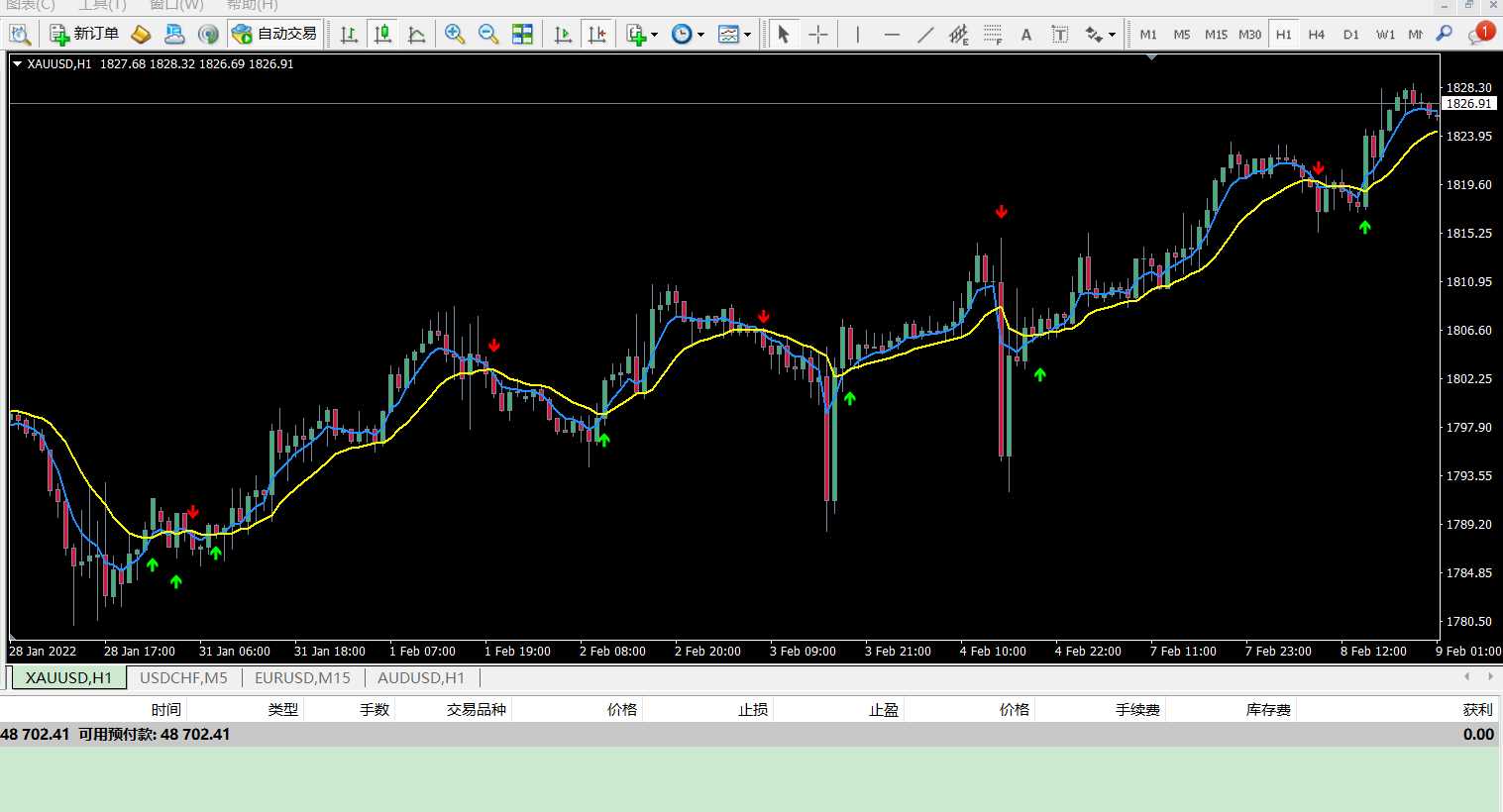Viewport: 1503px width, 812px height.
Task: Toggle chart auto scroll
Action: 563,35
